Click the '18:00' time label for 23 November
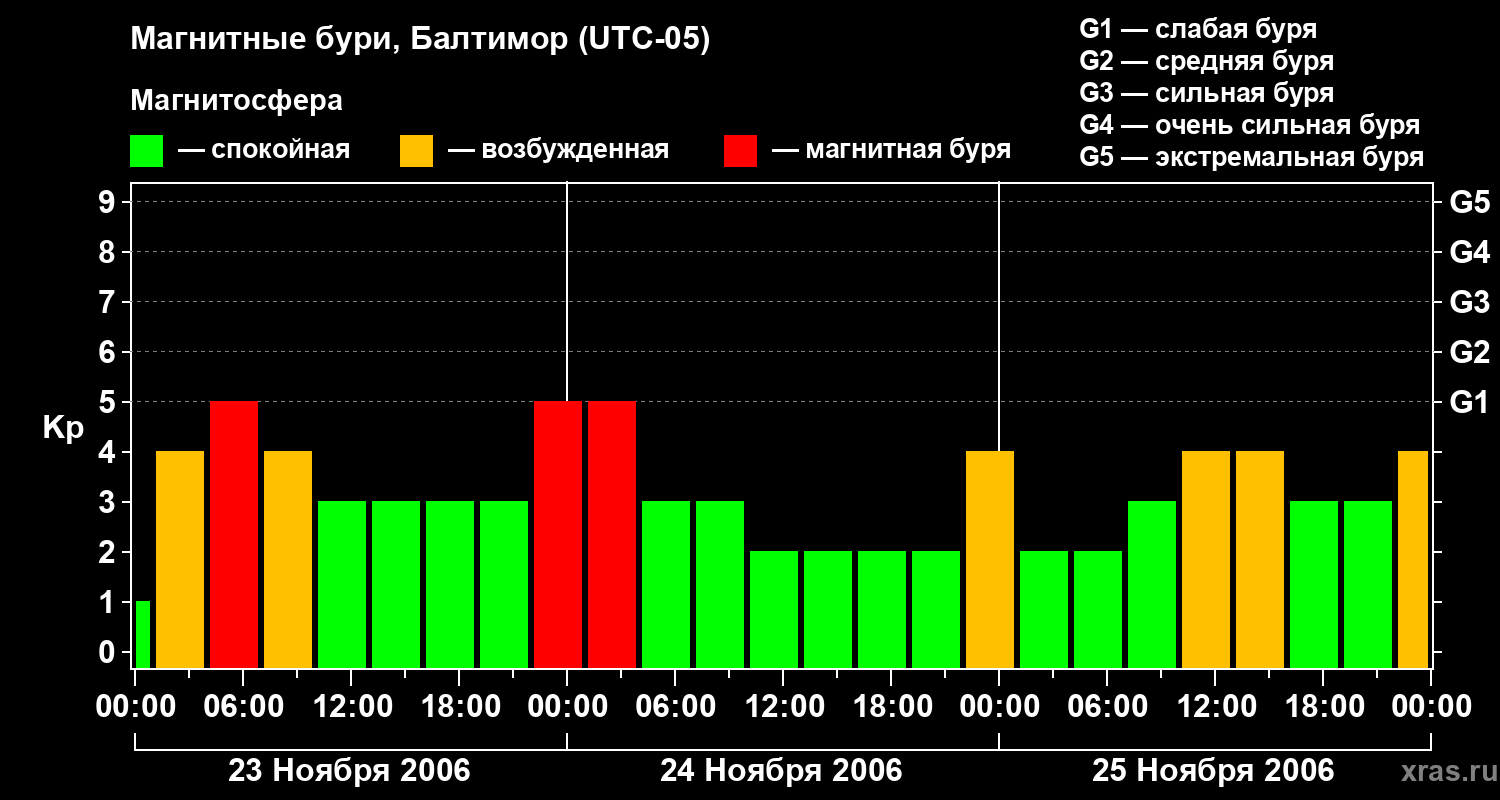 click(x=459, y=707)
